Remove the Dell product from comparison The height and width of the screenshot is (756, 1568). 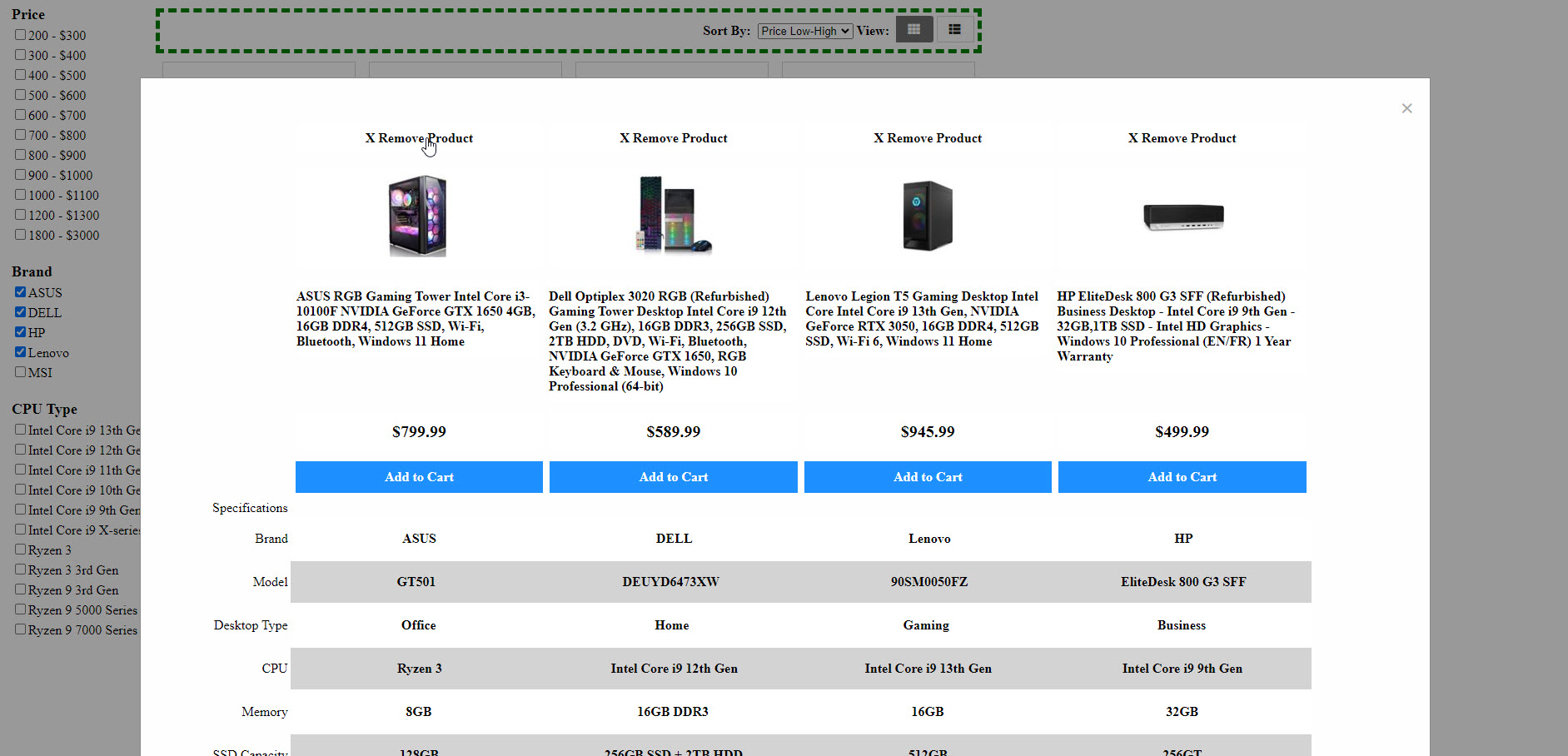(673, 138)
